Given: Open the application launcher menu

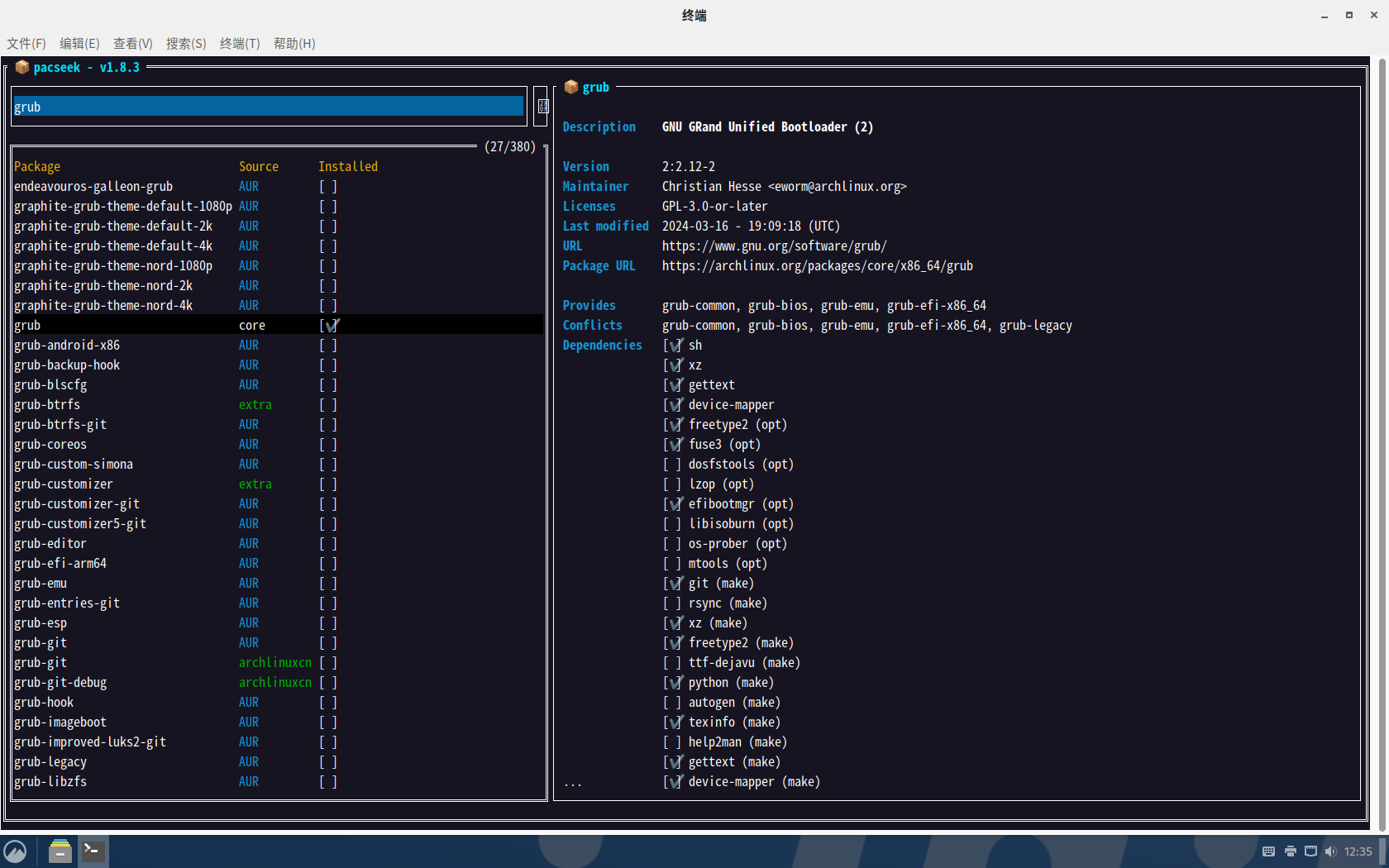Looking at the screenshot, I should 16,851.
